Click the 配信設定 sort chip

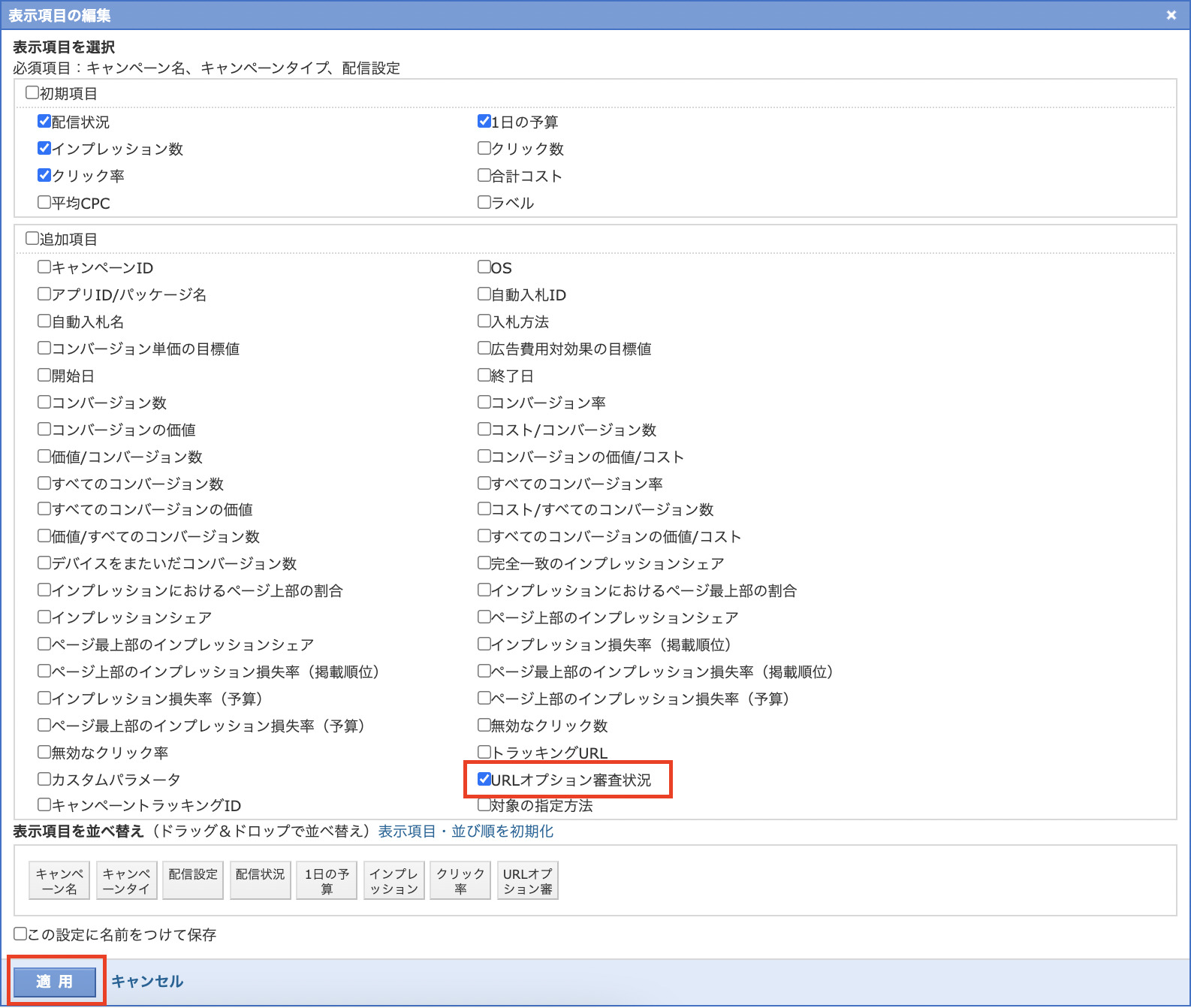pyautogui.click(x=193, y=880)
